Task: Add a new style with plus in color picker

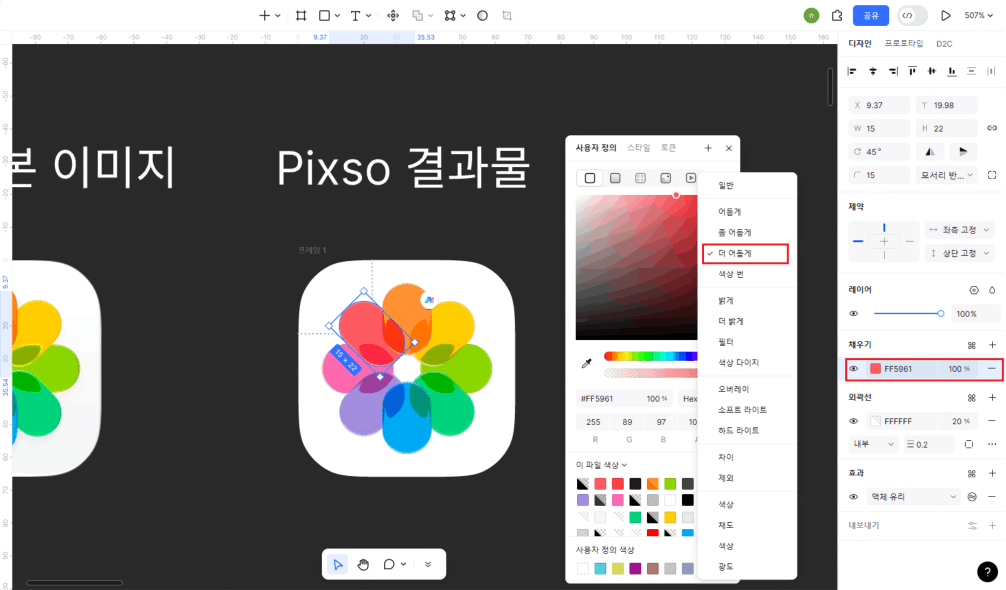Action: point(708,148)
